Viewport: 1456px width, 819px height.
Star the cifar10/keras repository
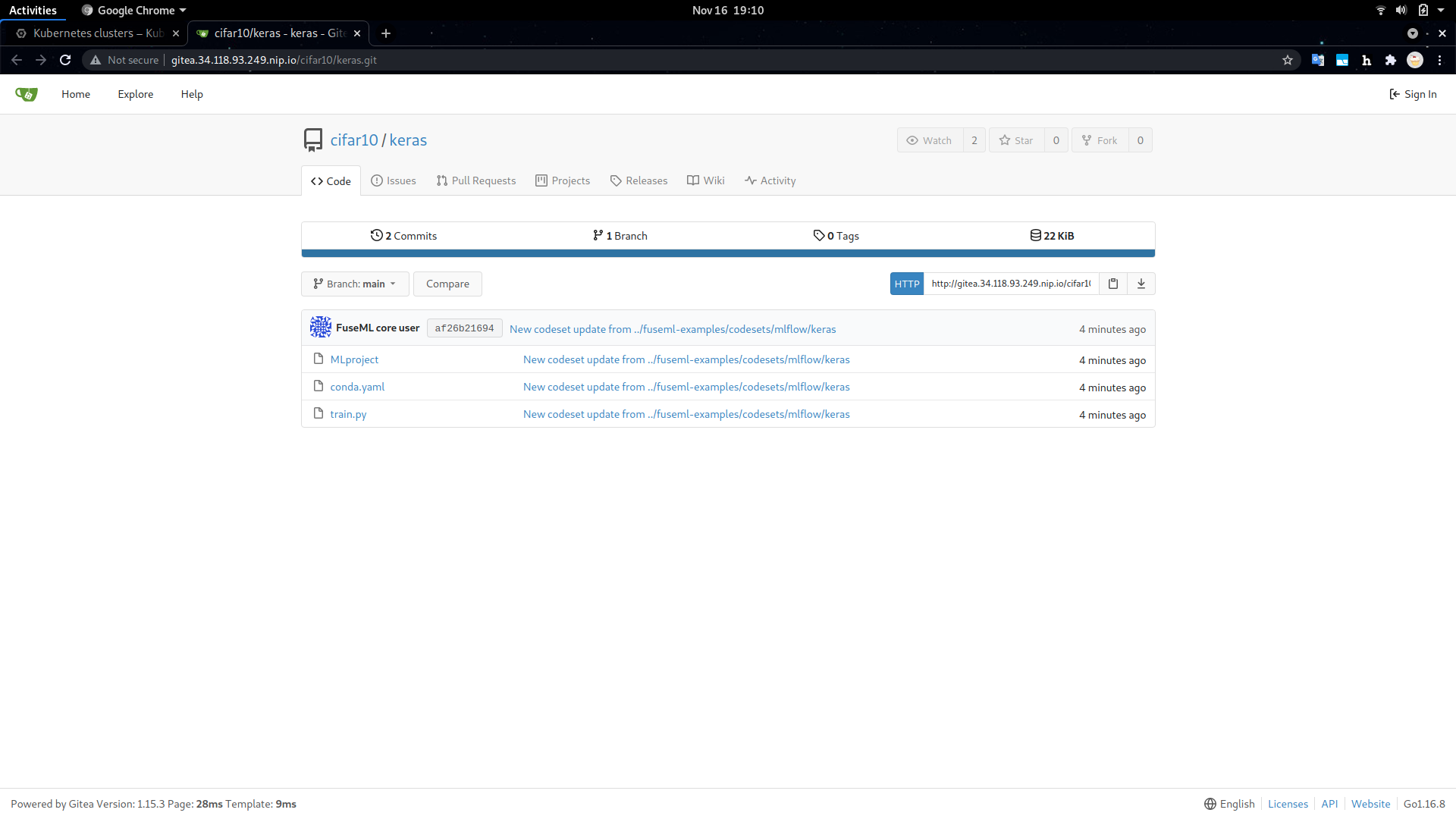coord(1016,140)
